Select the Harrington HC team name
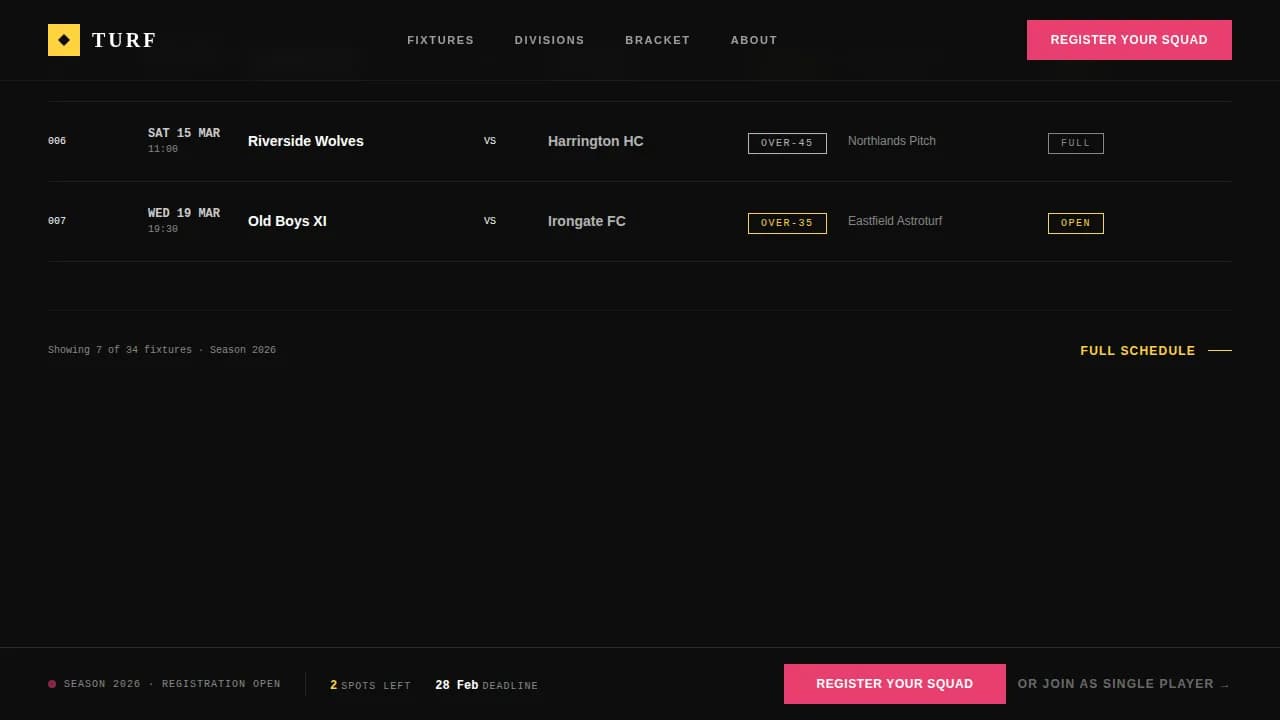1280x720 pixels. [x=595, y=141]
